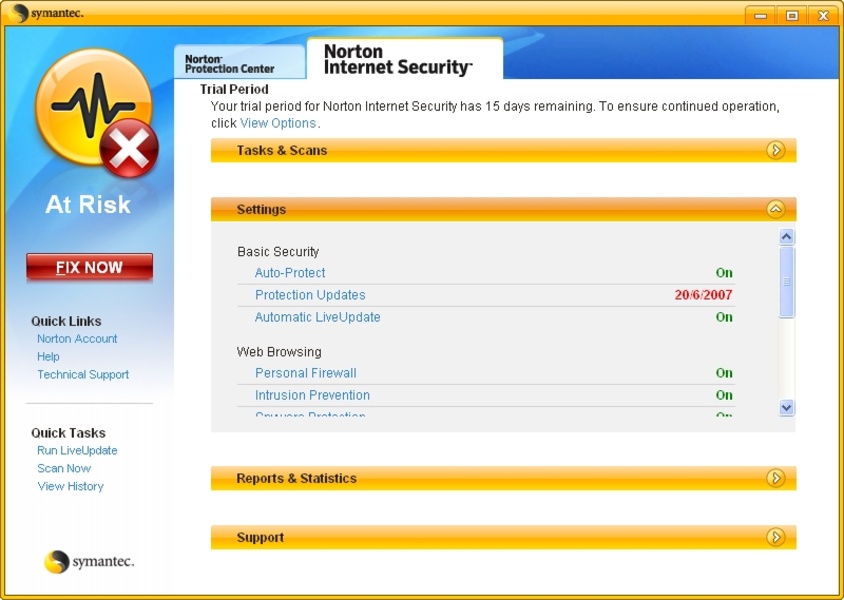Click the Help quick link
The image size is (844, 600).
(x=48, y=356)
